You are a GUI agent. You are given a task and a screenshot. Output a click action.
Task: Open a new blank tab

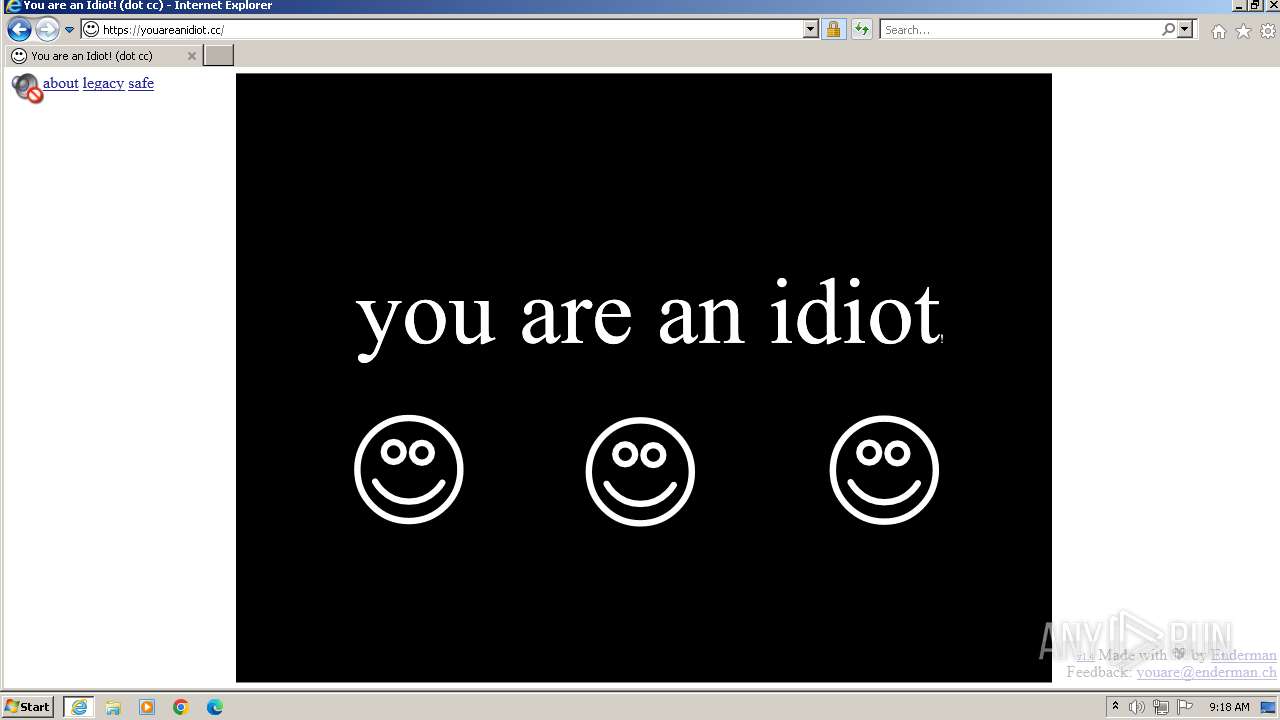tap(218, 56)
